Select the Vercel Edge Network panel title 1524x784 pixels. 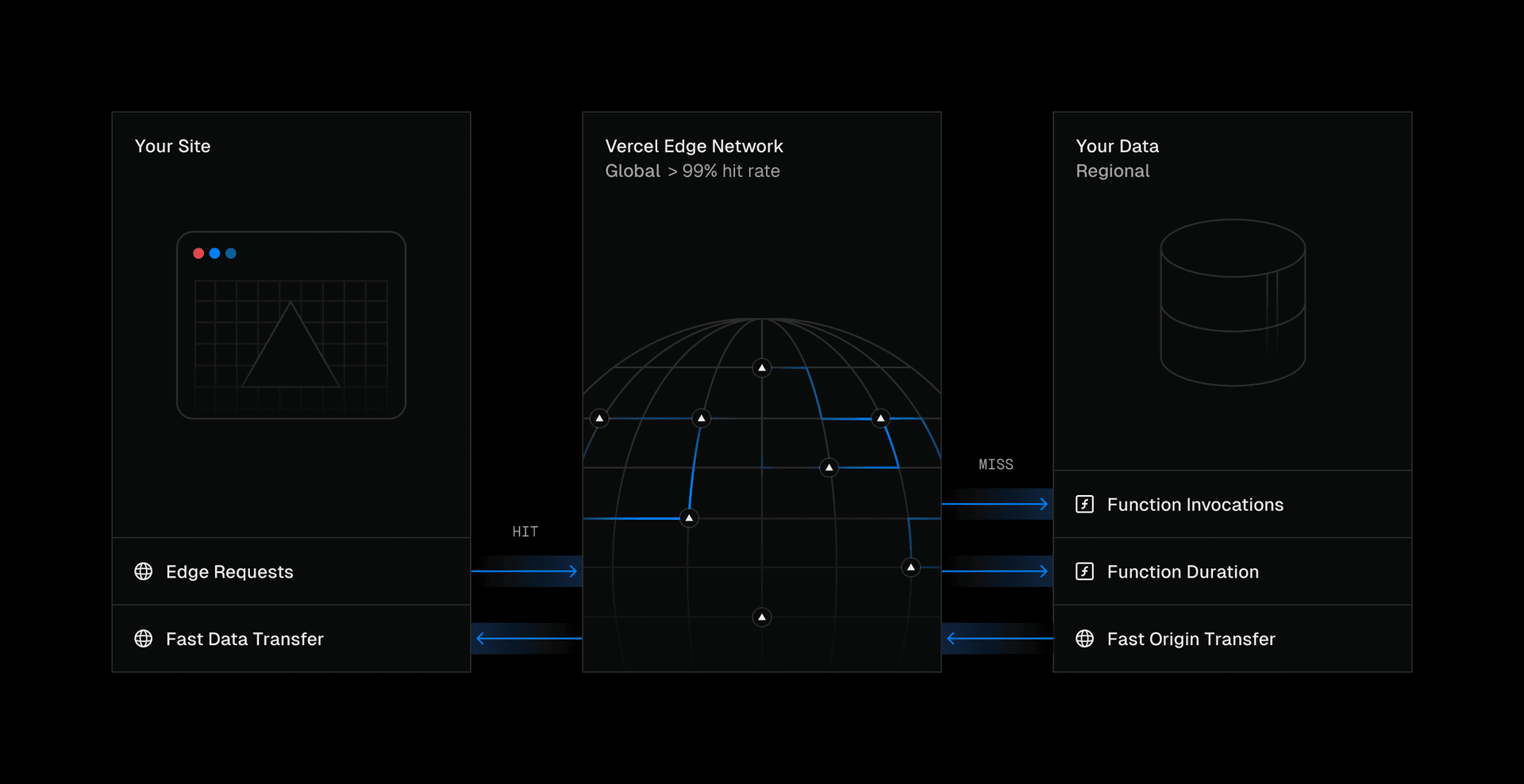694,146
